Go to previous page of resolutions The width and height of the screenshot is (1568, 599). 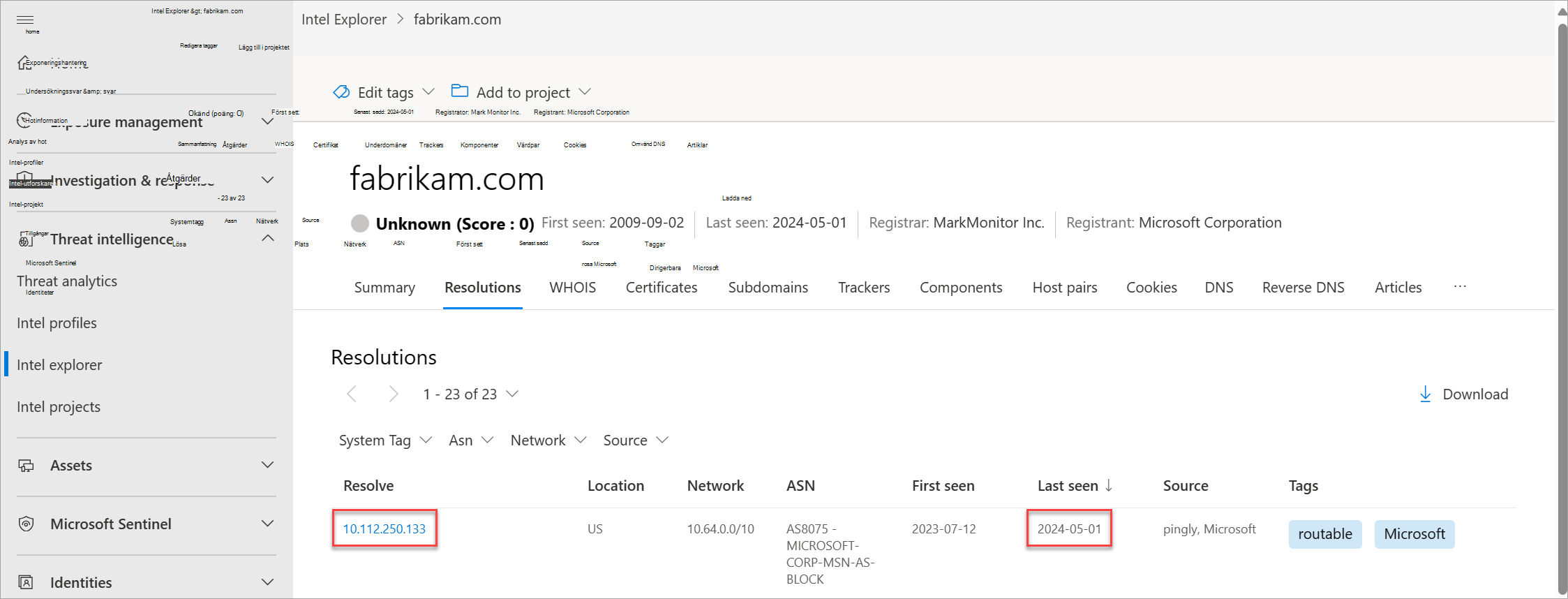tap(352, 394)
